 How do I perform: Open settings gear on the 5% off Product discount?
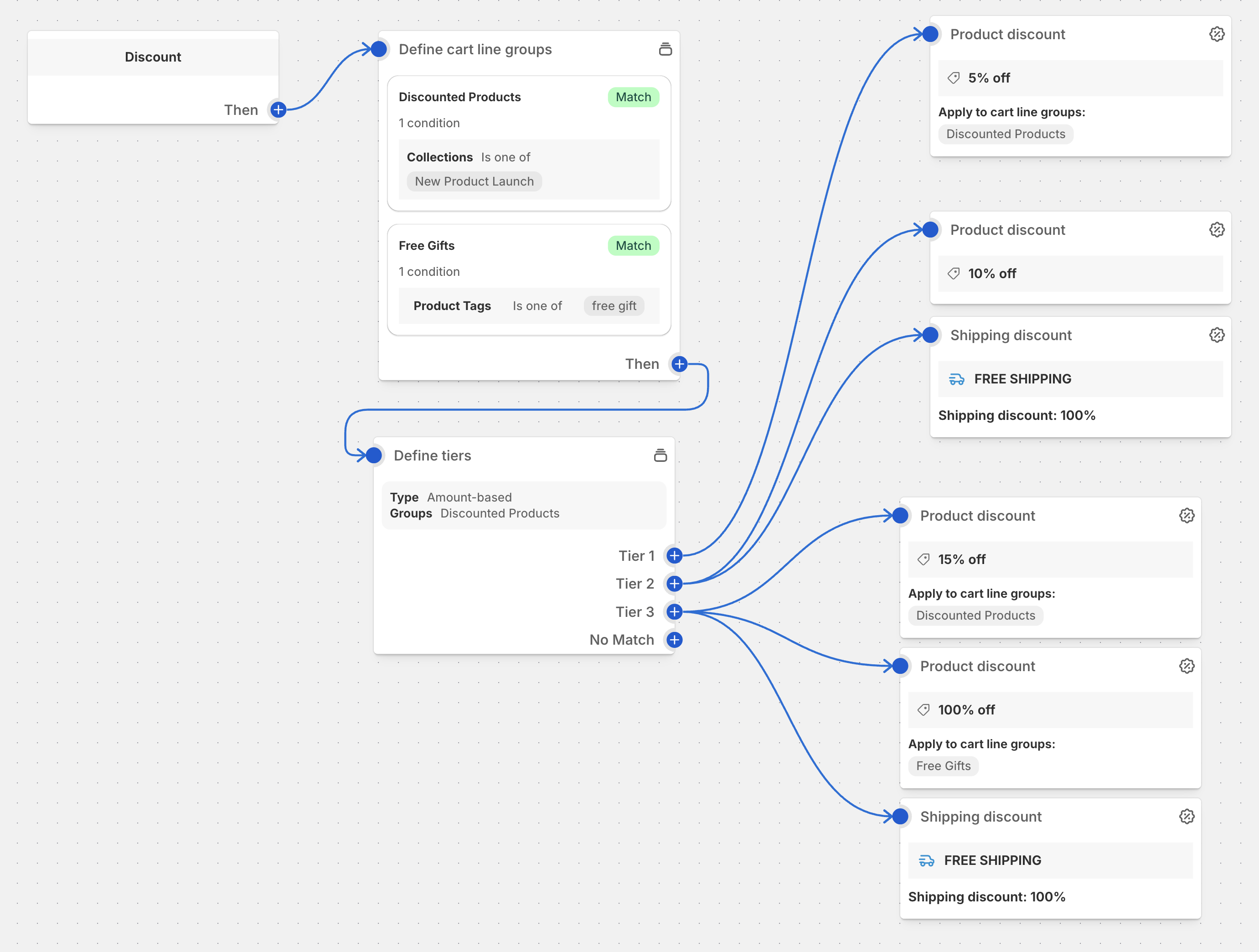[1217, 34]
